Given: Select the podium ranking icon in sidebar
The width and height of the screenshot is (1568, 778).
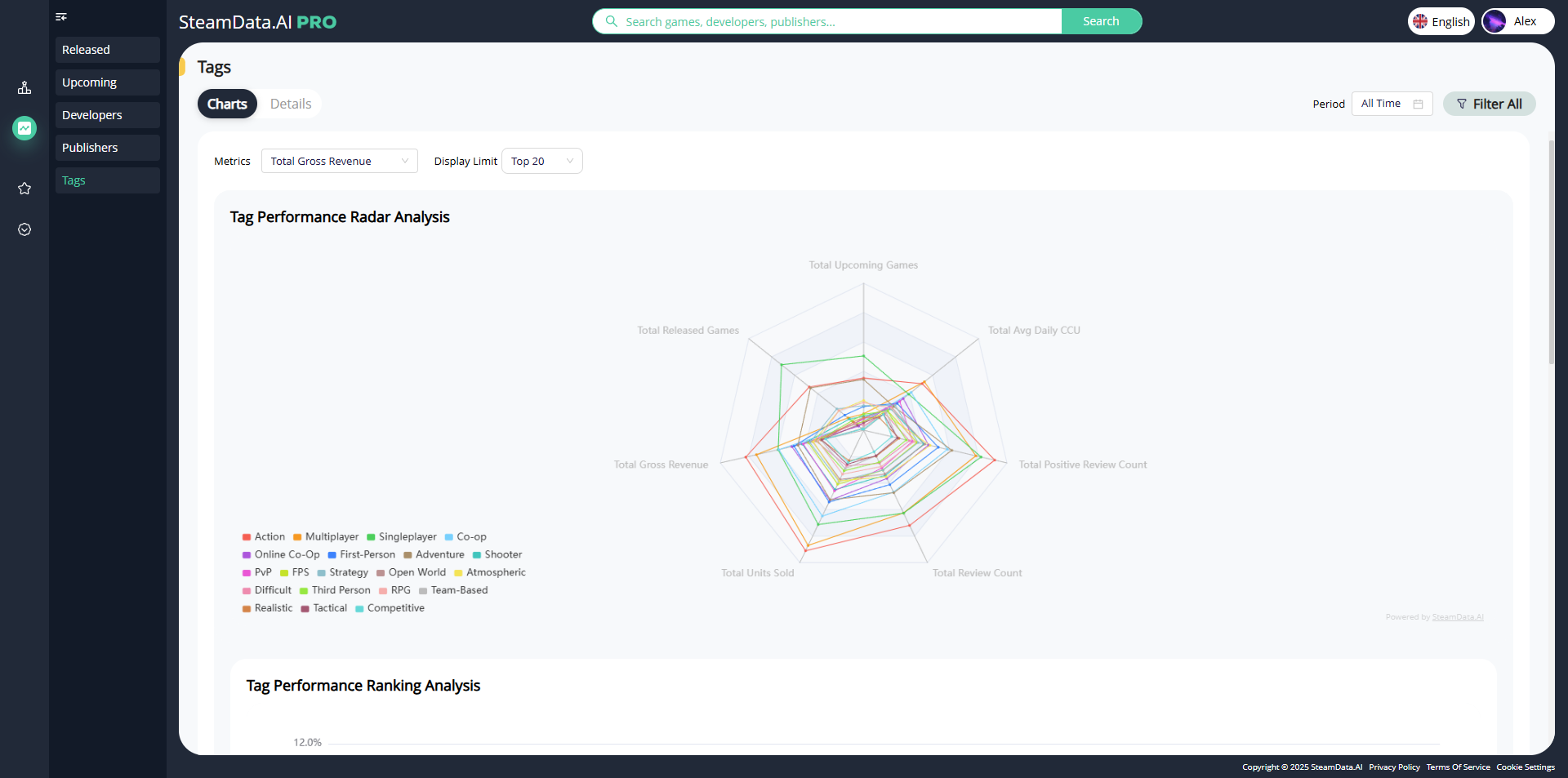Looking at the screenshot, I should [x=24, y=87].
